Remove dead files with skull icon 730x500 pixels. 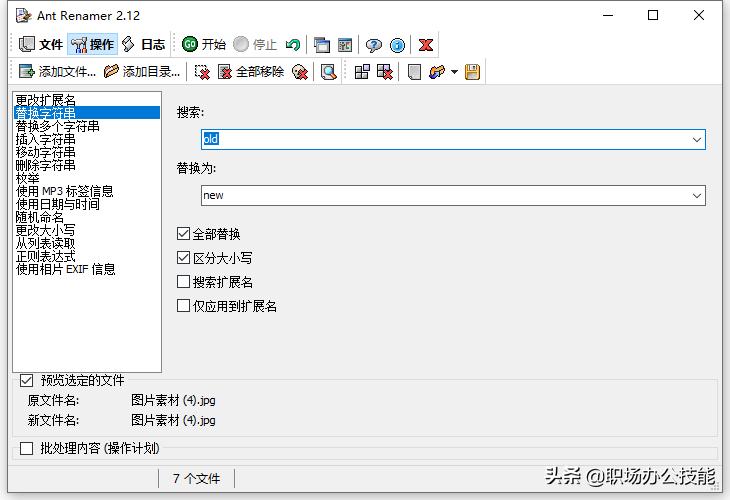pyautogui.click(x=300, y=72)
